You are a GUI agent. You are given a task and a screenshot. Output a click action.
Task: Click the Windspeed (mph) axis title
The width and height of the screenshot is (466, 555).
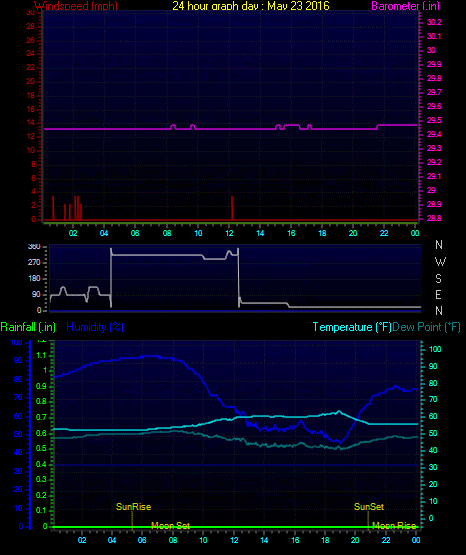[x=76, y=5]
